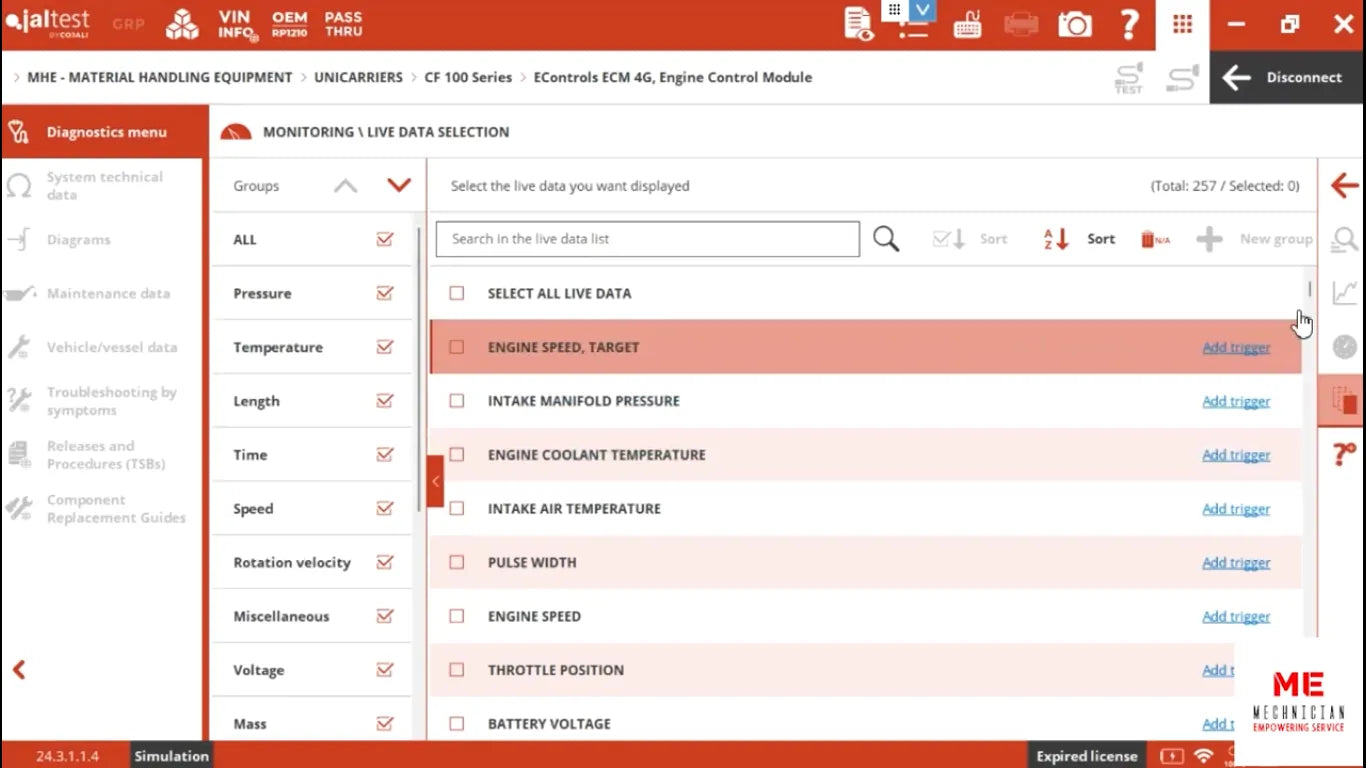The height and width of the screenshot is (768, 1366).
Task: Click the delete N/A trash icon
Action: point(1155,239)
